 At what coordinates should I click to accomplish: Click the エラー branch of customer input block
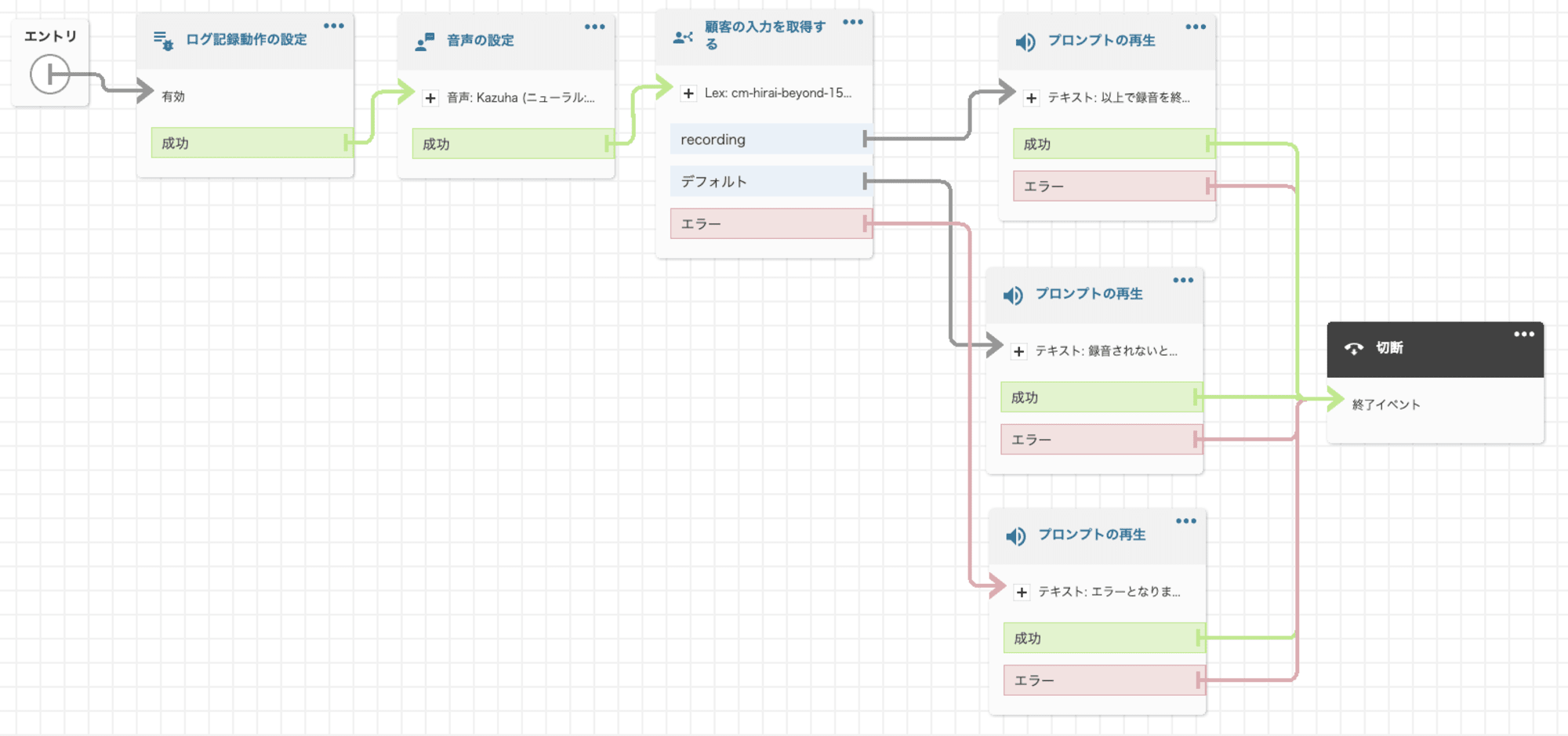pyautogui.click(x=771, y=223)
